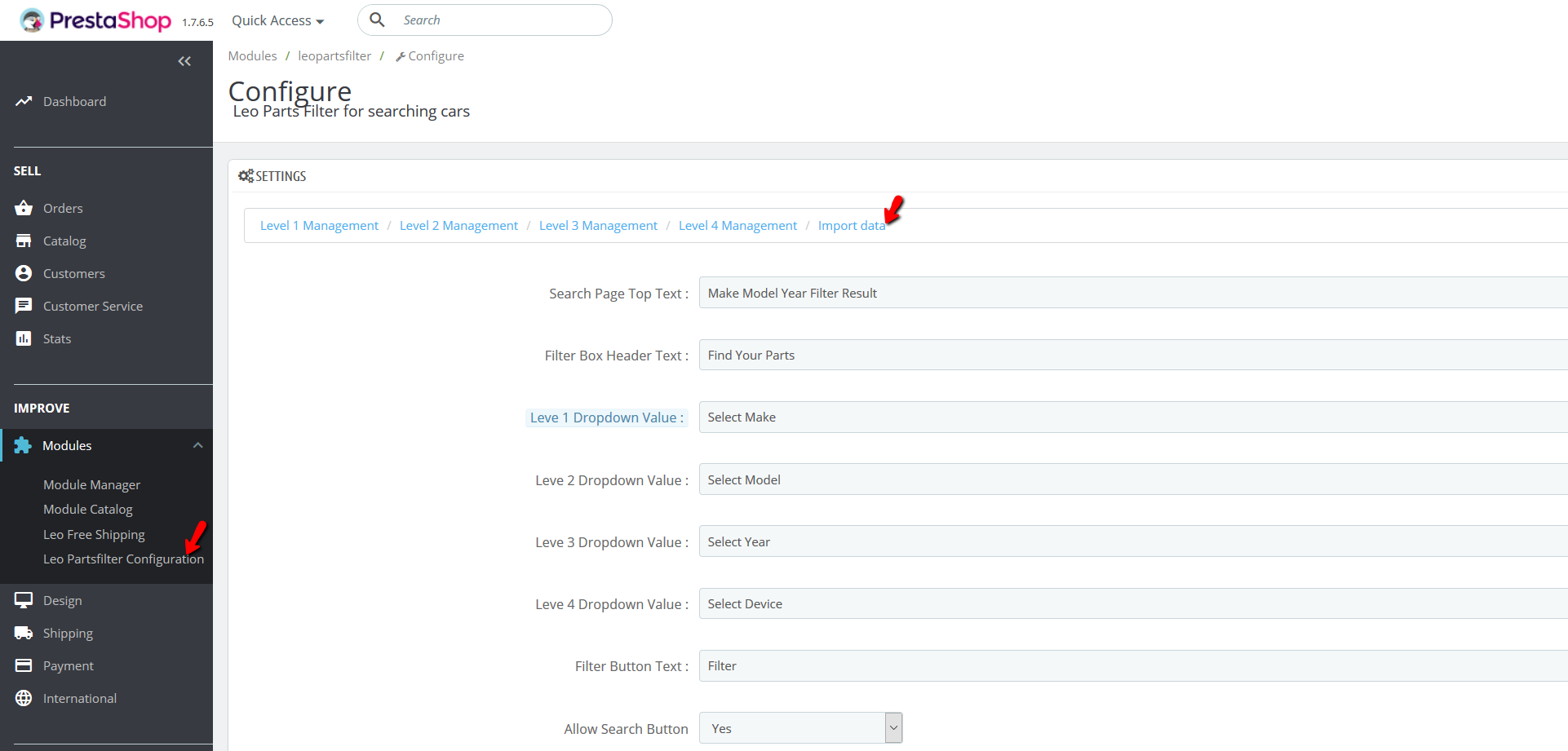
Task: Click the Stats bar chart icon
Action: (x=24, y=338)
